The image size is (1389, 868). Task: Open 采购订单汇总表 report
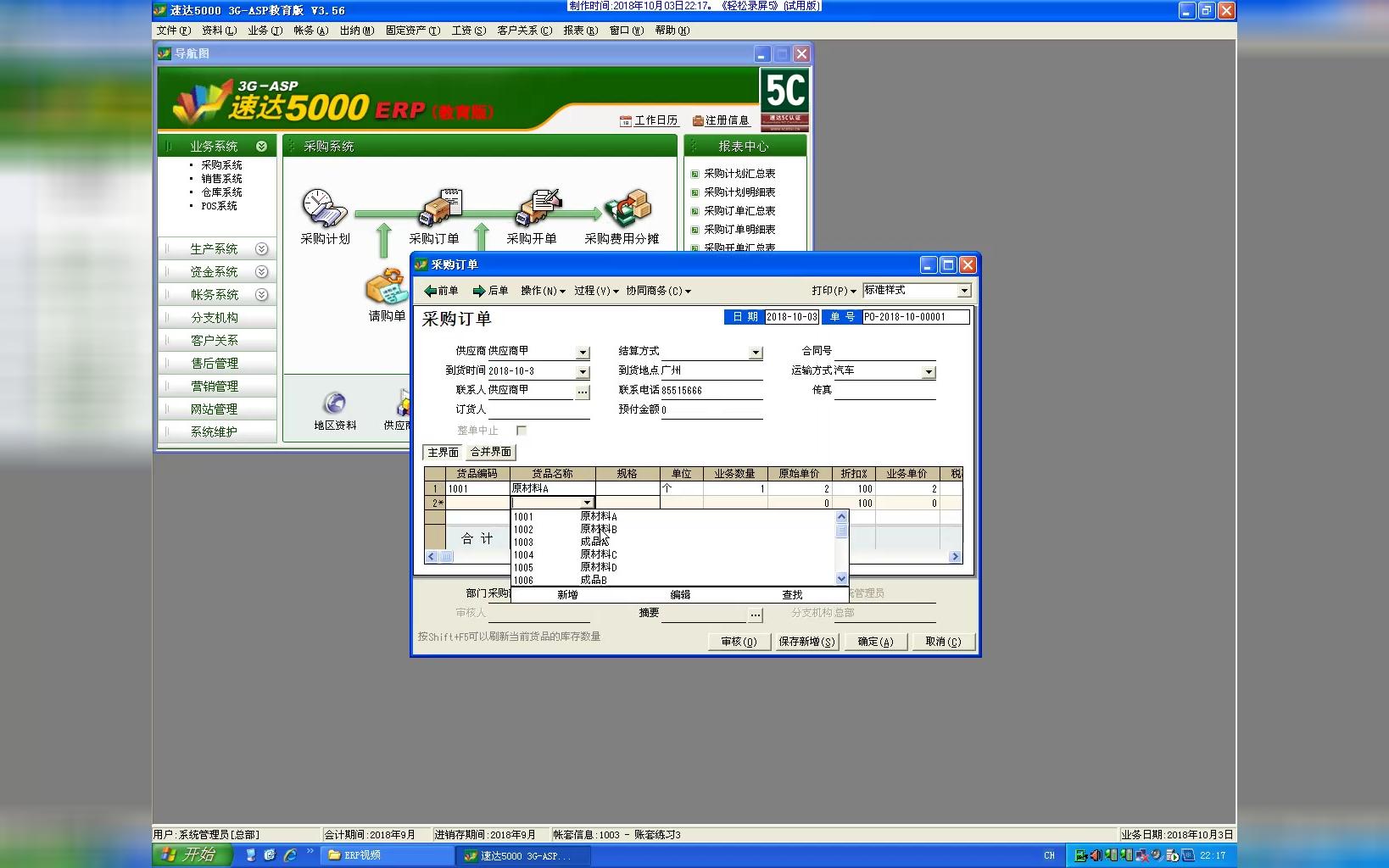click(739, 211)
